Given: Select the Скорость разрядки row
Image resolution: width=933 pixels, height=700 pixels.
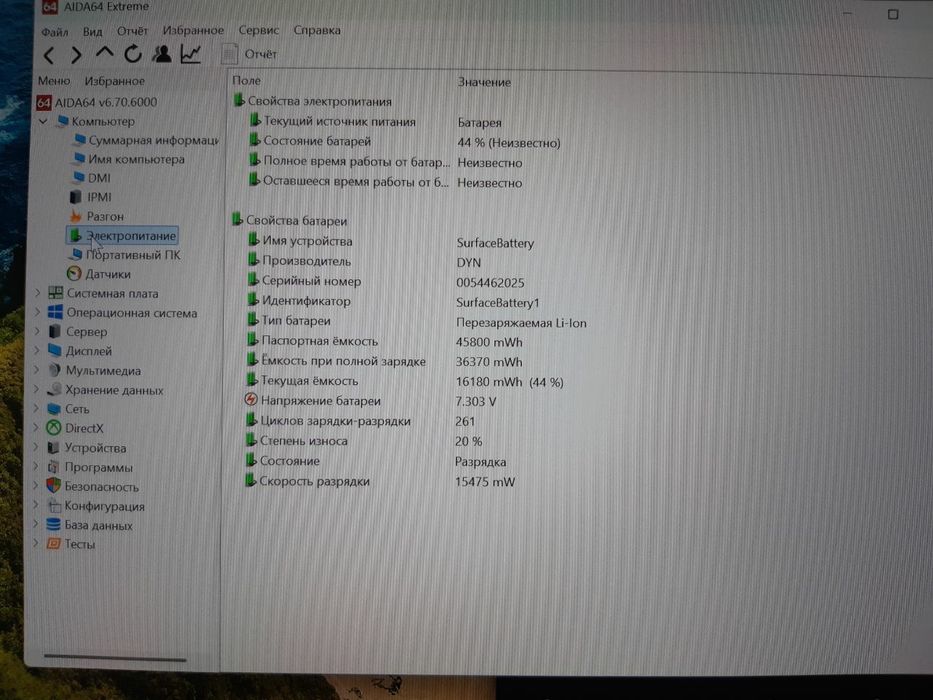Looking at the screenshot, I should (x=380, y=482).
